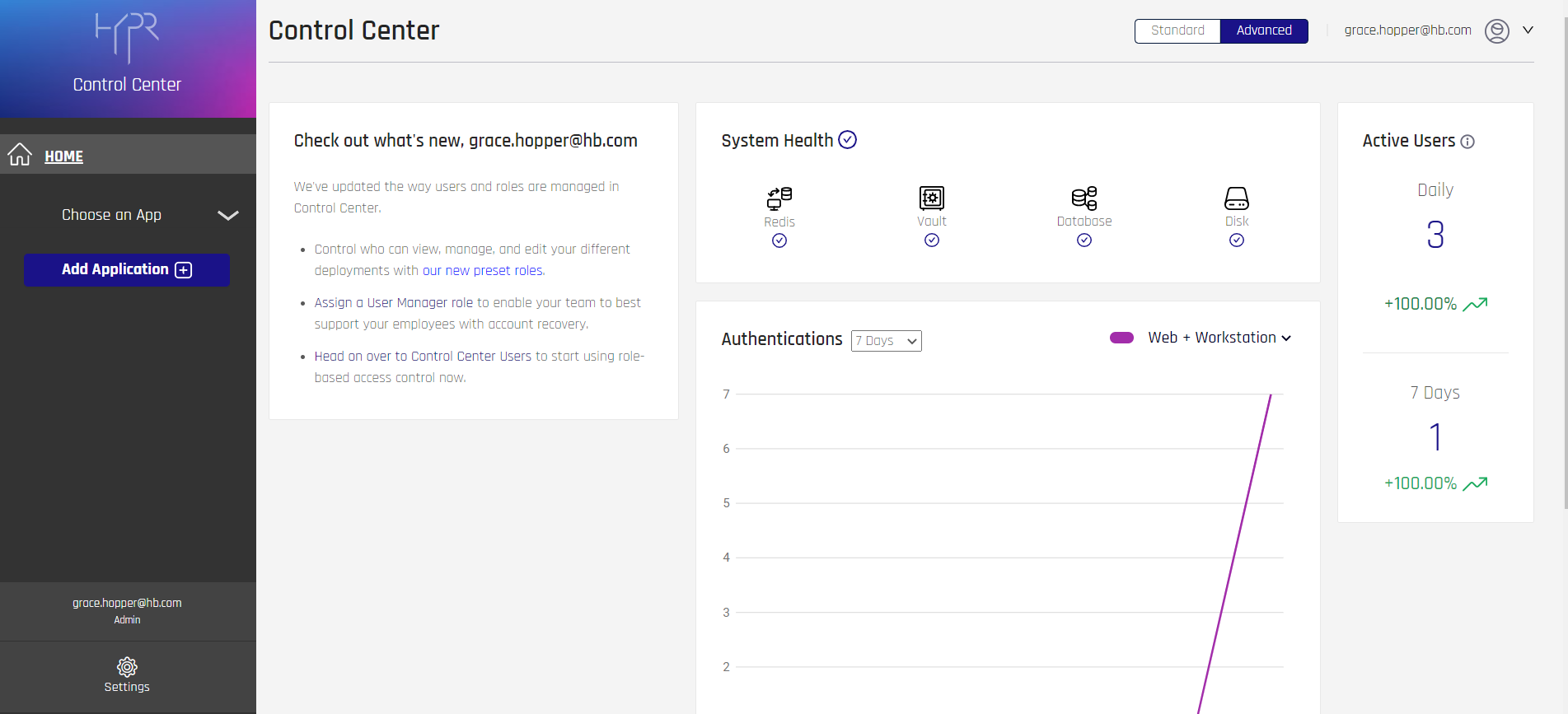The height and width of the screenshot is (714, 1568).
Task: Click the Control Center page title
Action: click(354, 30)
